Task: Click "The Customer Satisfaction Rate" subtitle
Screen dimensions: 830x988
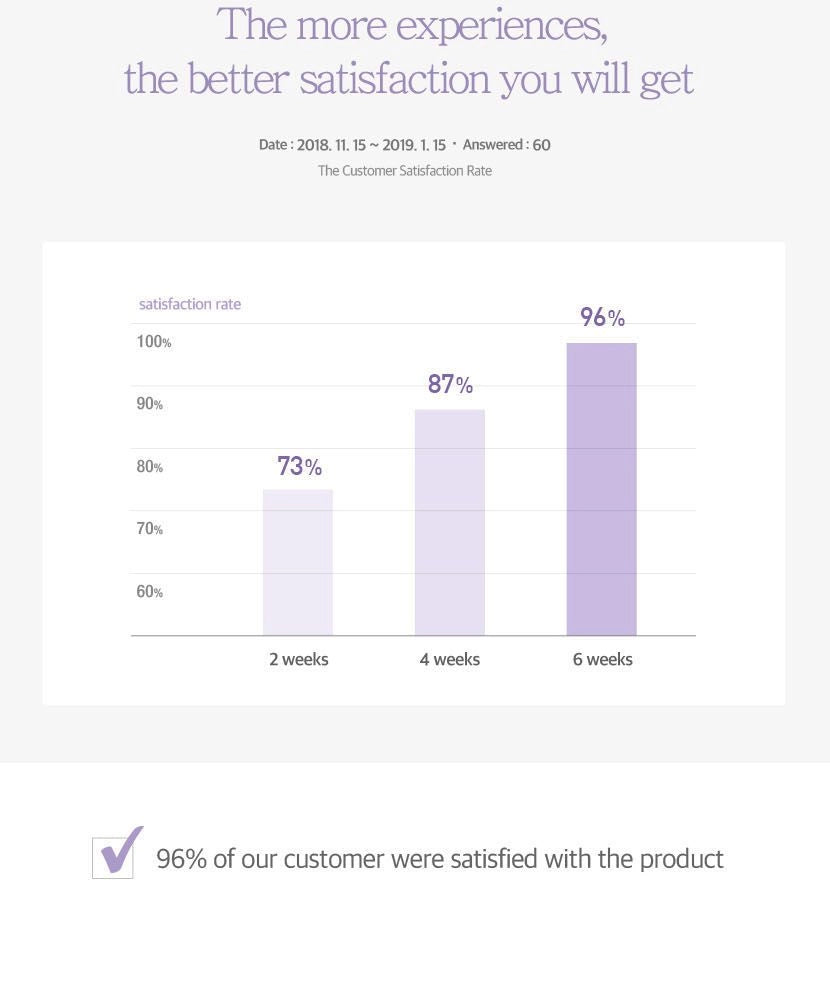Action: [x=405, y=171]
